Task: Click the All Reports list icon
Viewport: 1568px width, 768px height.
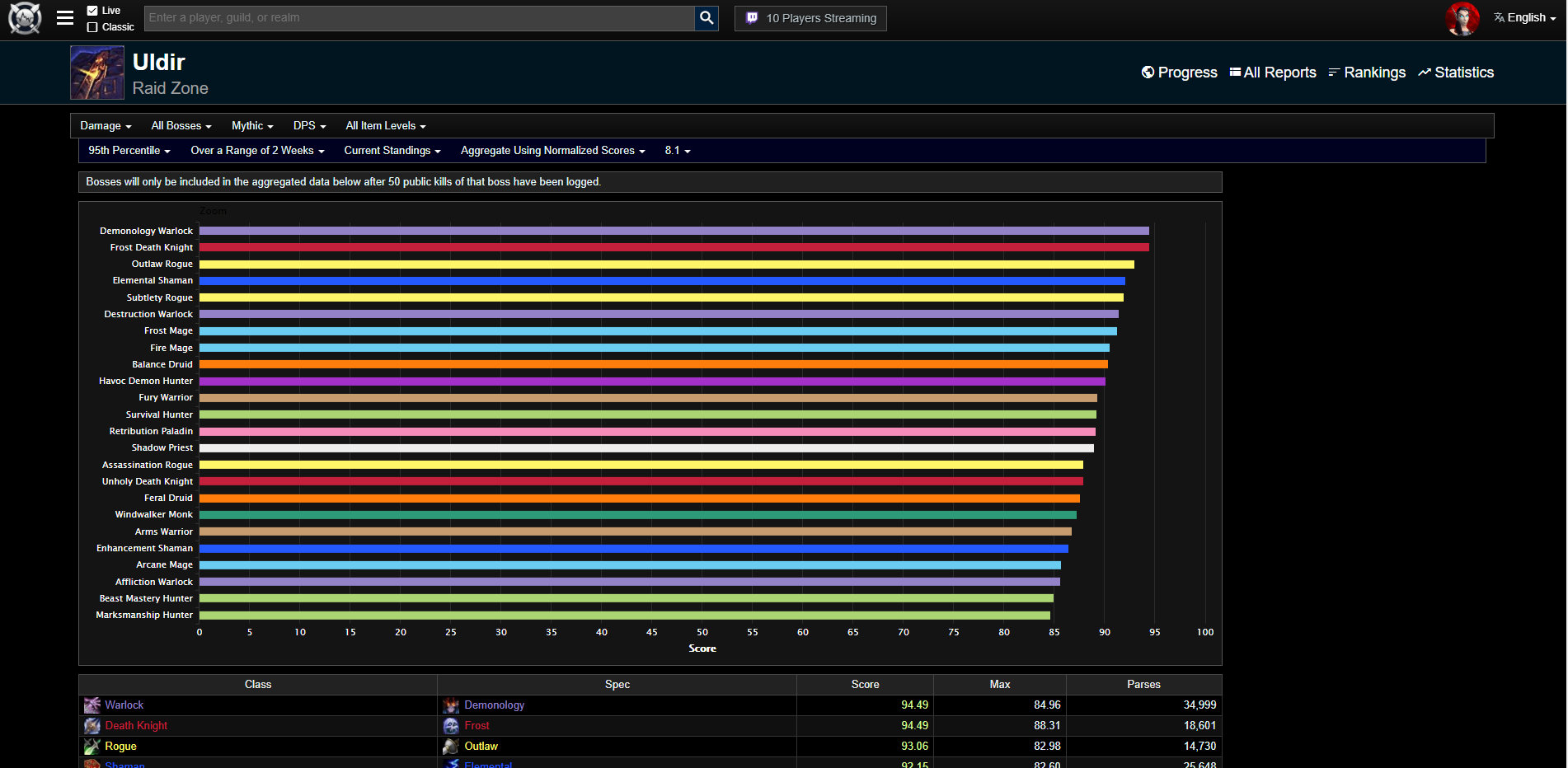Action: point(1235,73)
